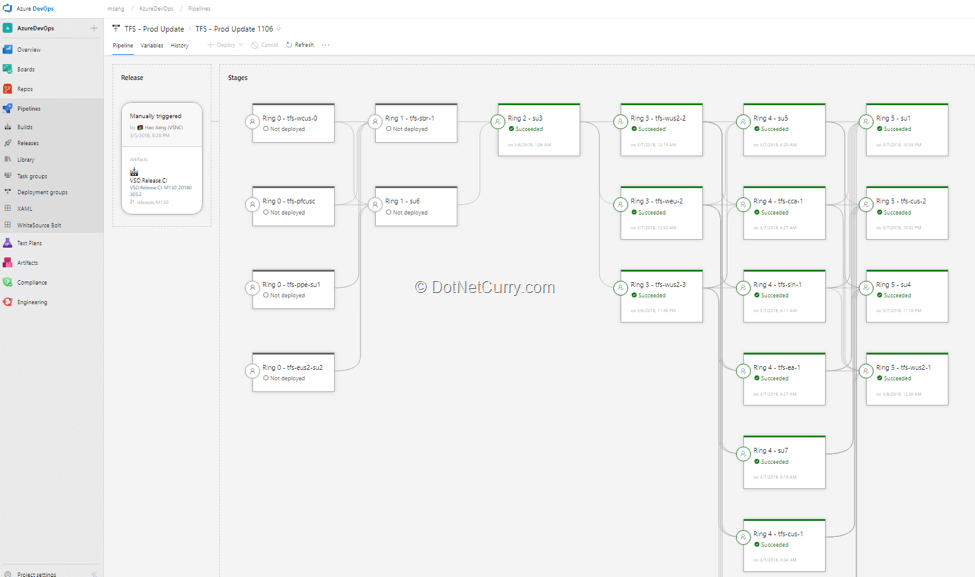Click Not deployed status on Ring 1 - su6
The image size is (975, 577).
coord(407,212)
